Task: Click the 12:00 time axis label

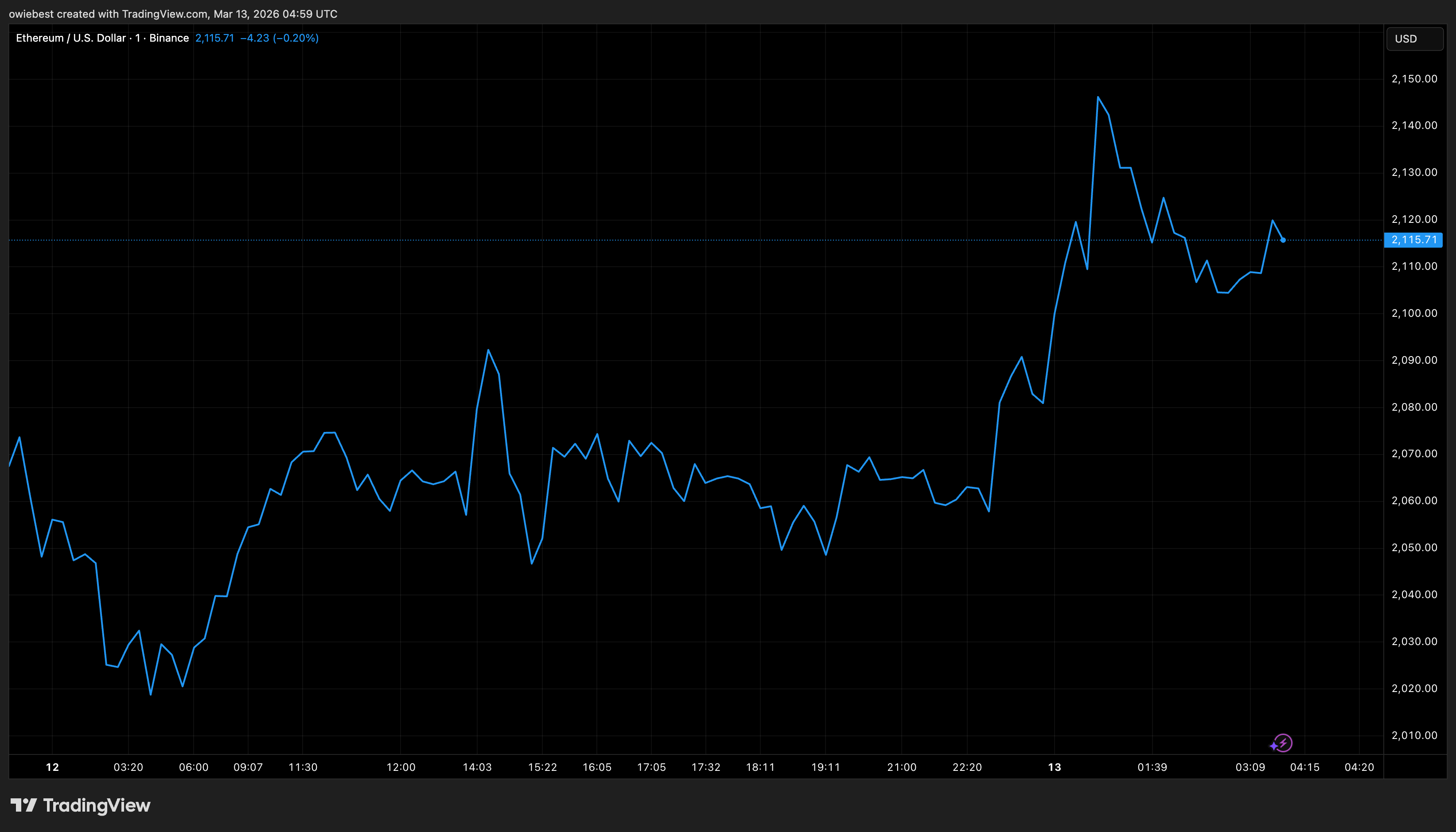Action: pos(401,767)
